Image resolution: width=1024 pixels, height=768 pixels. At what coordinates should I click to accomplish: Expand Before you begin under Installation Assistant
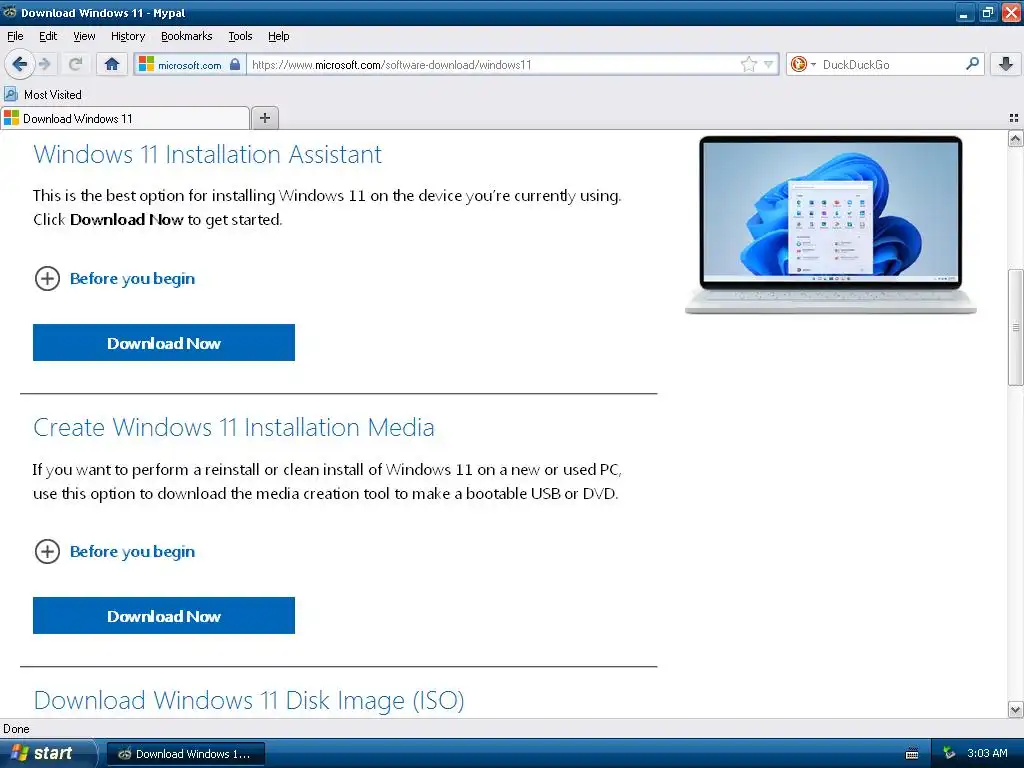pyautogui.click(x=114, y=279)
